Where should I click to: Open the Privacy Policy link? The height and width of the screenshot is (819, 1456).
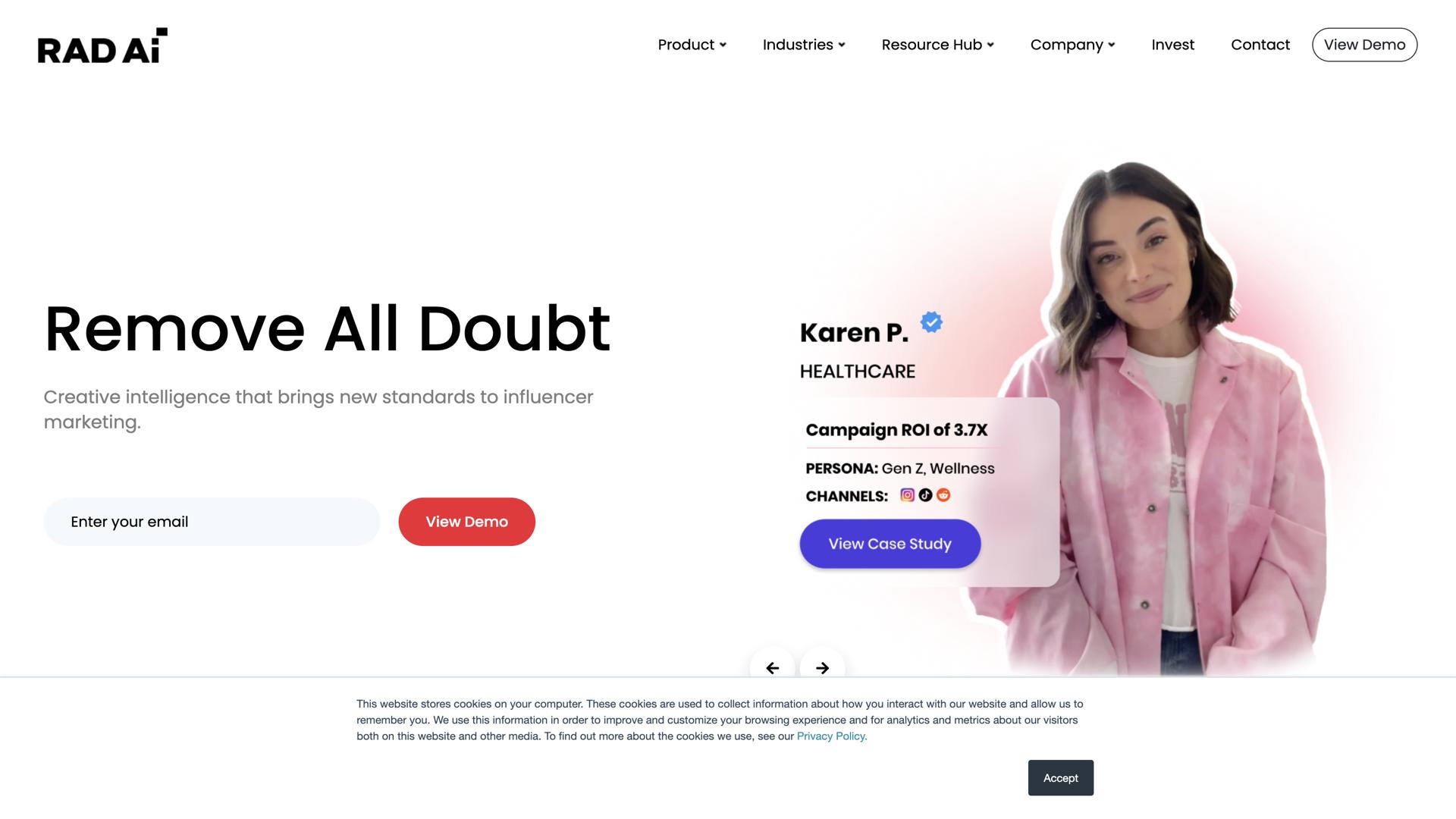pyautogui.click(x=832, y=736)
